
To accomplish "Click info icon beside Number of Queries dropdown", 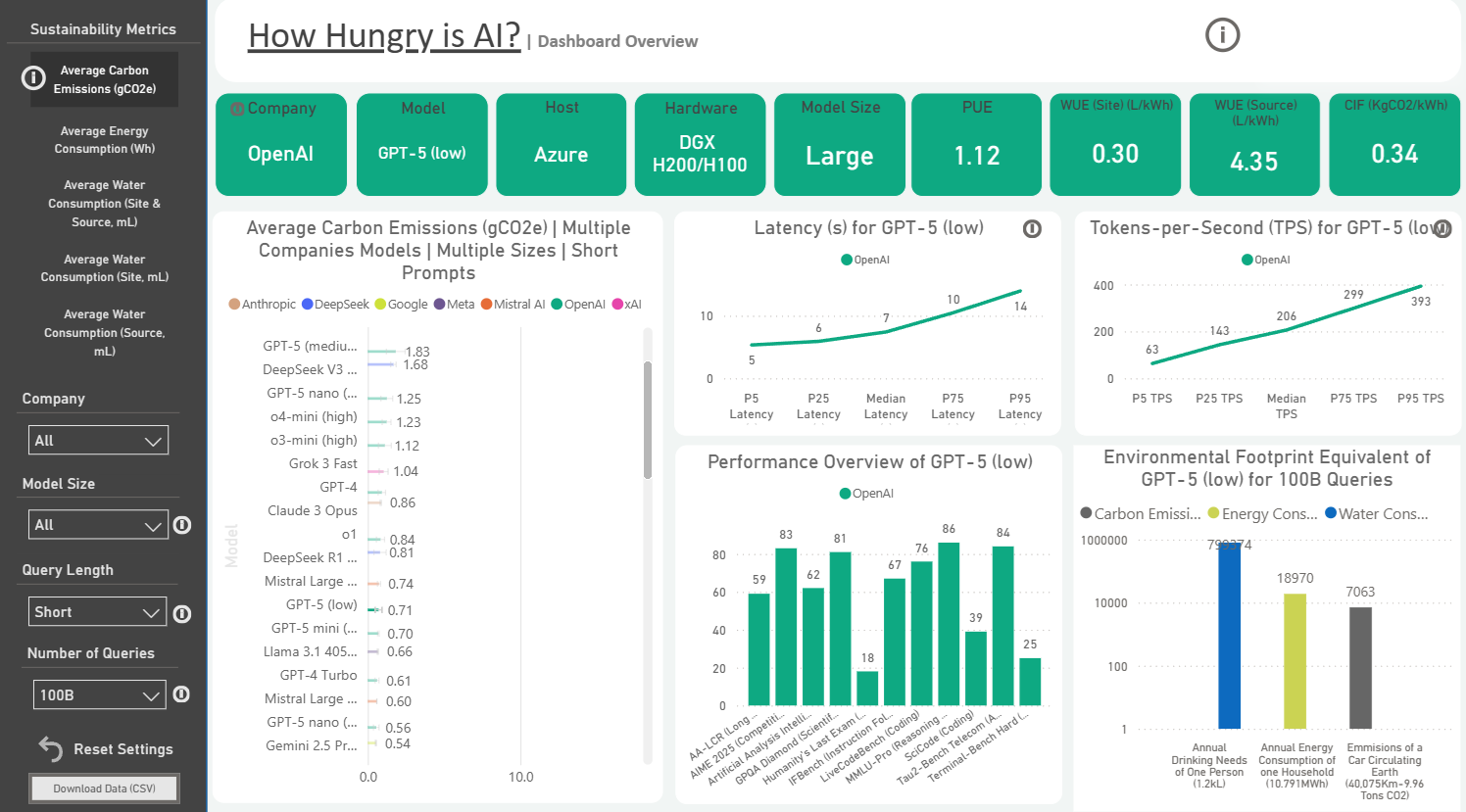I will pos(181,694).
